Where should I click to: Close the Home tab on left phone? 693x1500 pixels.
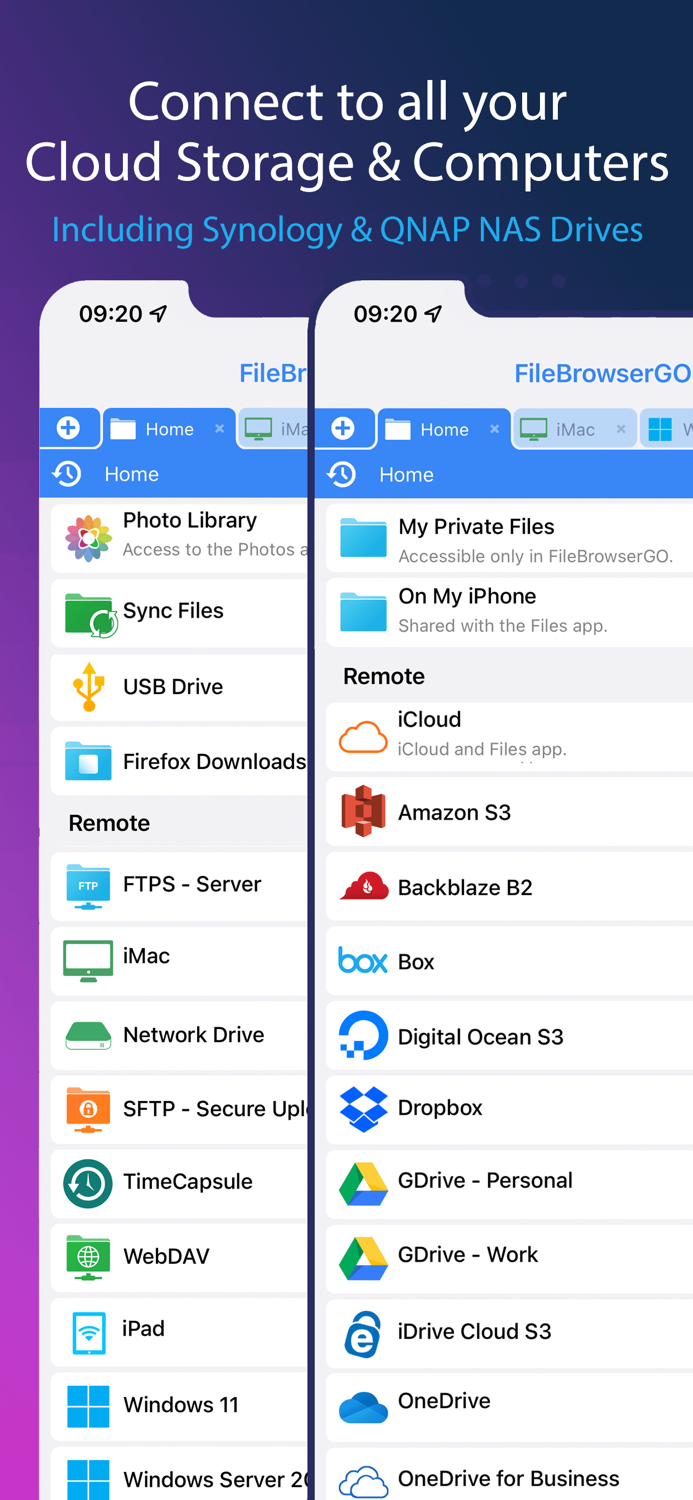click(219, 429)
